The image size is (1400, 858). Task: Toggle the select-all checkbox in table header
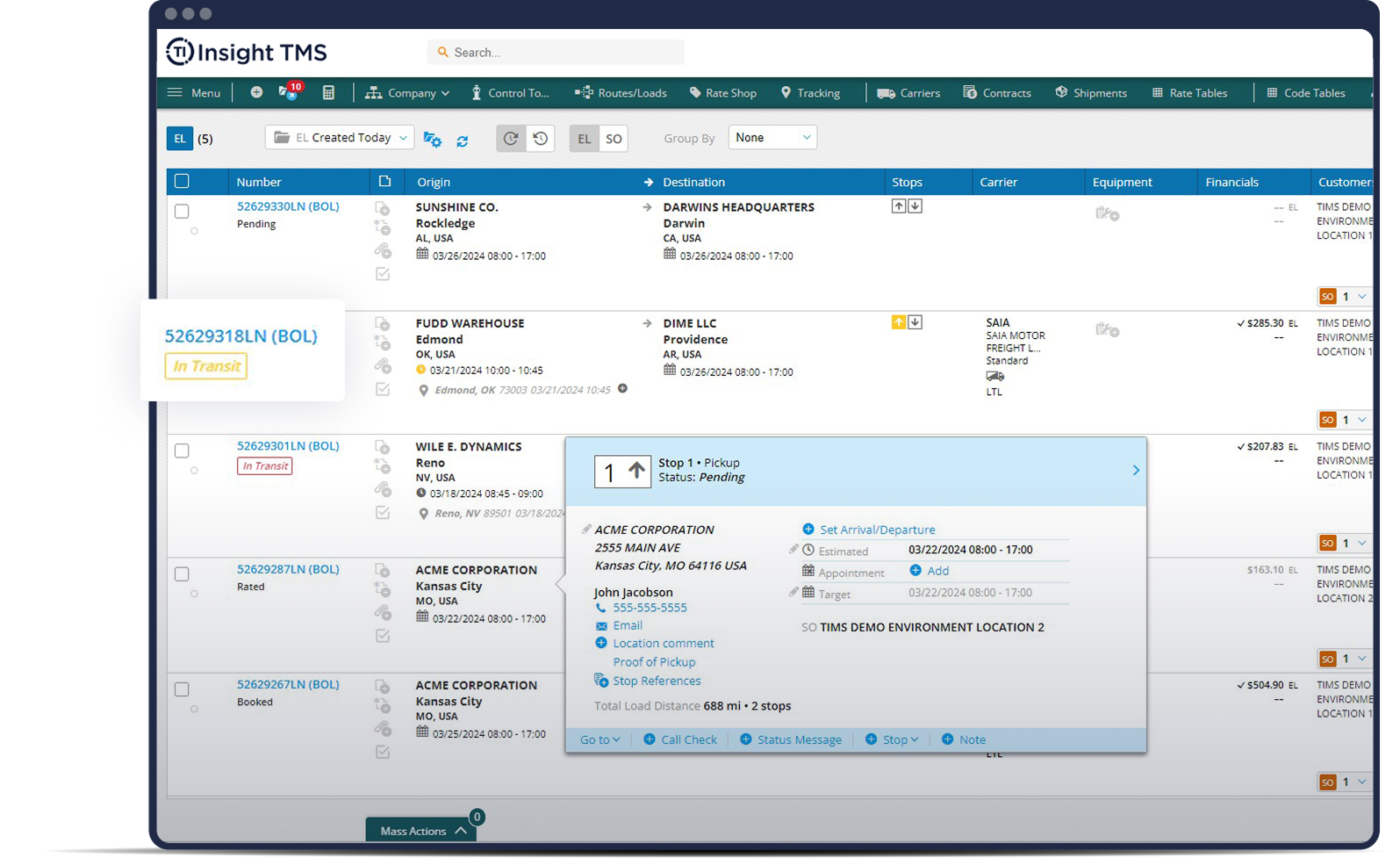tap(182, 181)
